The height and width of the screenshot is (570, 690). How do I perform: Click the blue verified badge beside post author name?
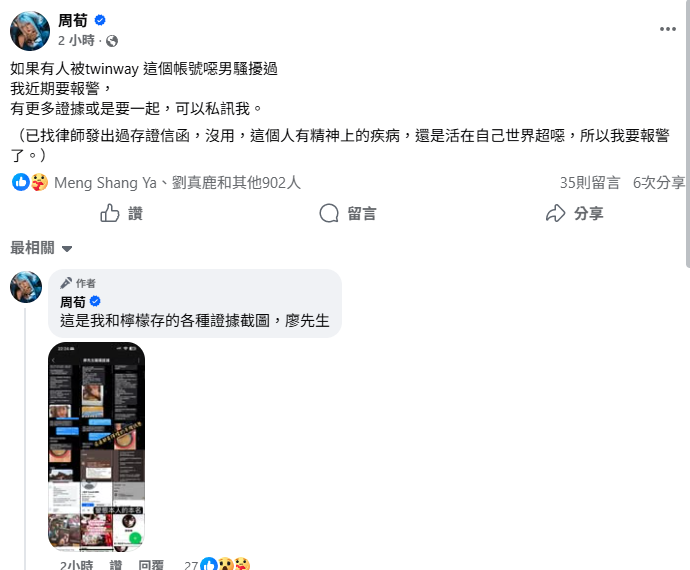tap(100, 20)
